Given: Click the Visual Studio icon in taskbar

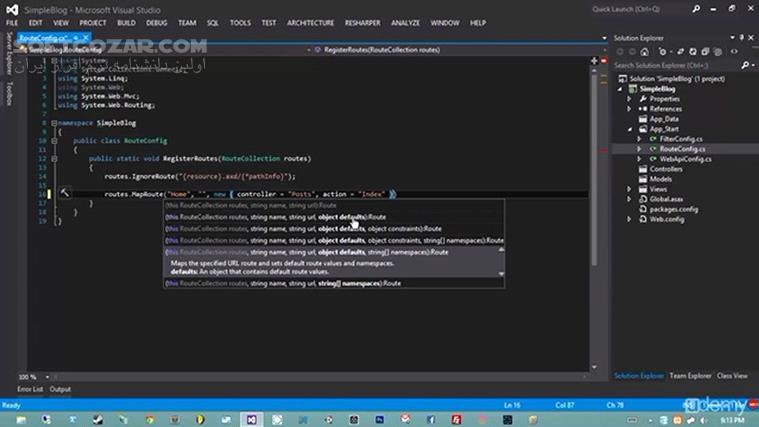Looking at the screenshot, I should [251, 419].
